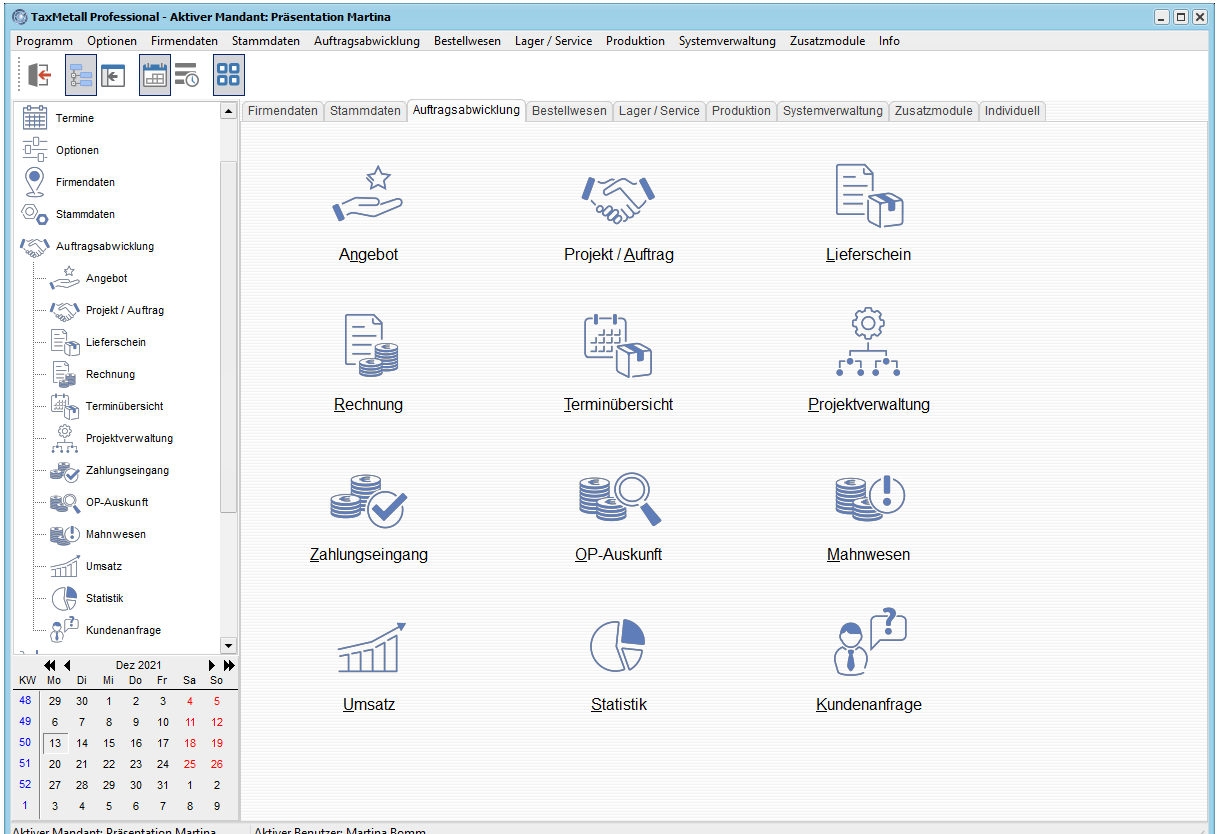The width and height of the screenshot is (1218, 834).
Task: Go to next year in calendar
Action: (x=229, y=665)
